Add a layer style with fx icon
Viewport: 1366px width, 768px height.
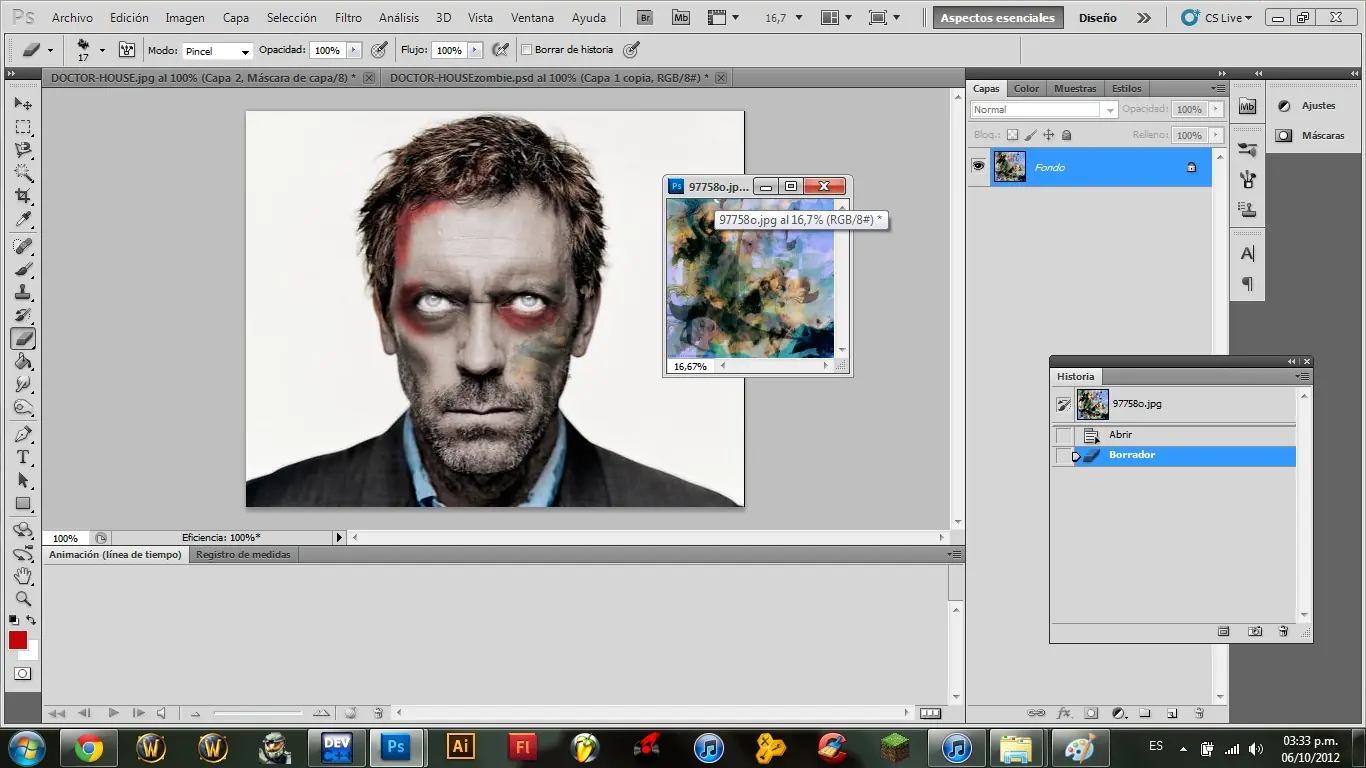(1064, 713)
